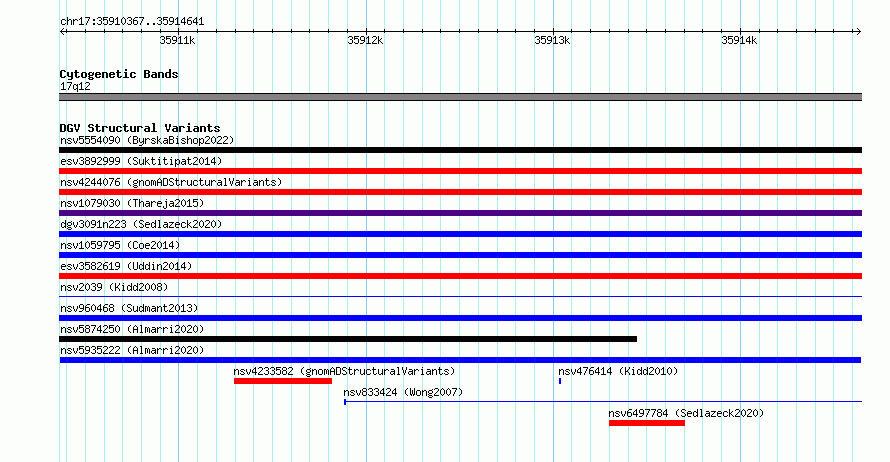This screenshot has height=462, width=890.
Task: Click the short red bar for nsv6497784
Action: click(x=646, y=423)
